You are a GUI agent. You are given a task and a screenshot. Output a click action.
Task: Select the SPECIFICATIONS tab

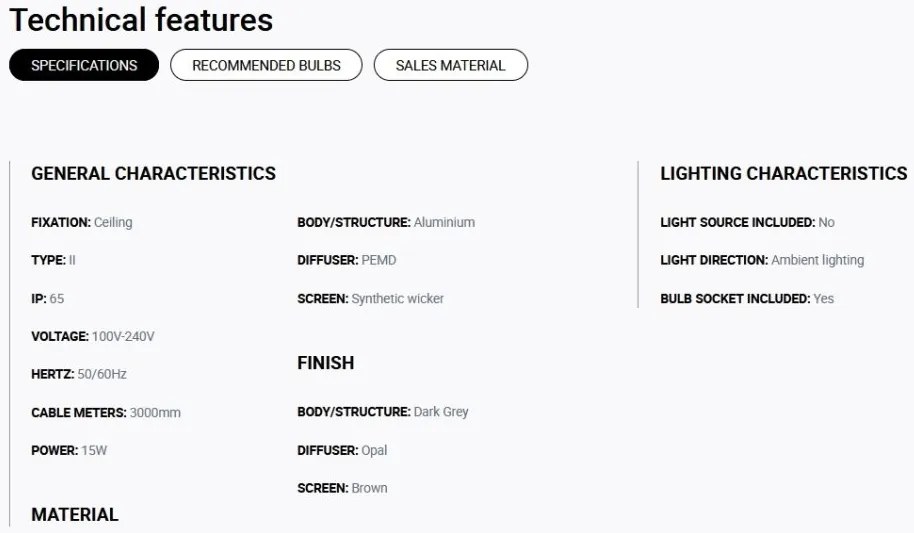coord(84,65)
